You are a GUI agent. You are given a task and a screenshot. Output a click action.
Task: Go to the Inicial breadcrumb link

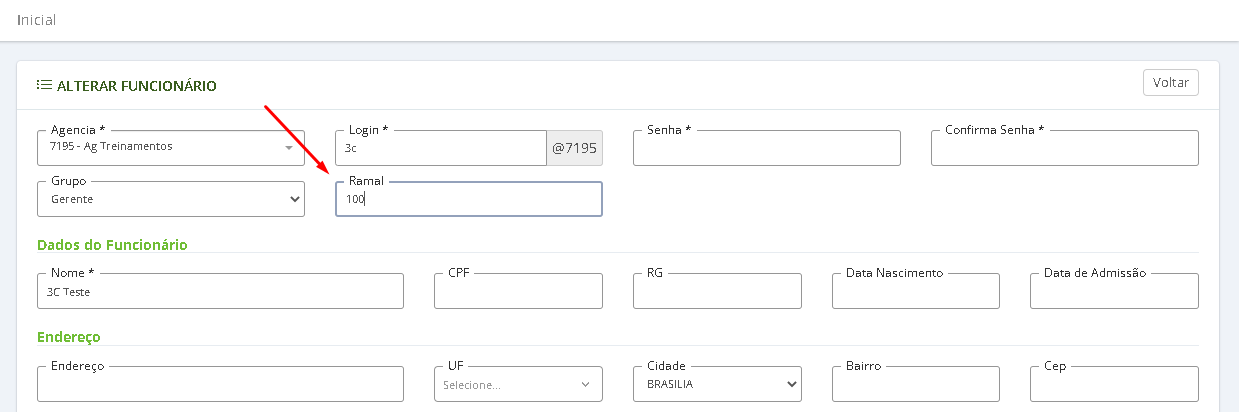[x=36, y=19]
